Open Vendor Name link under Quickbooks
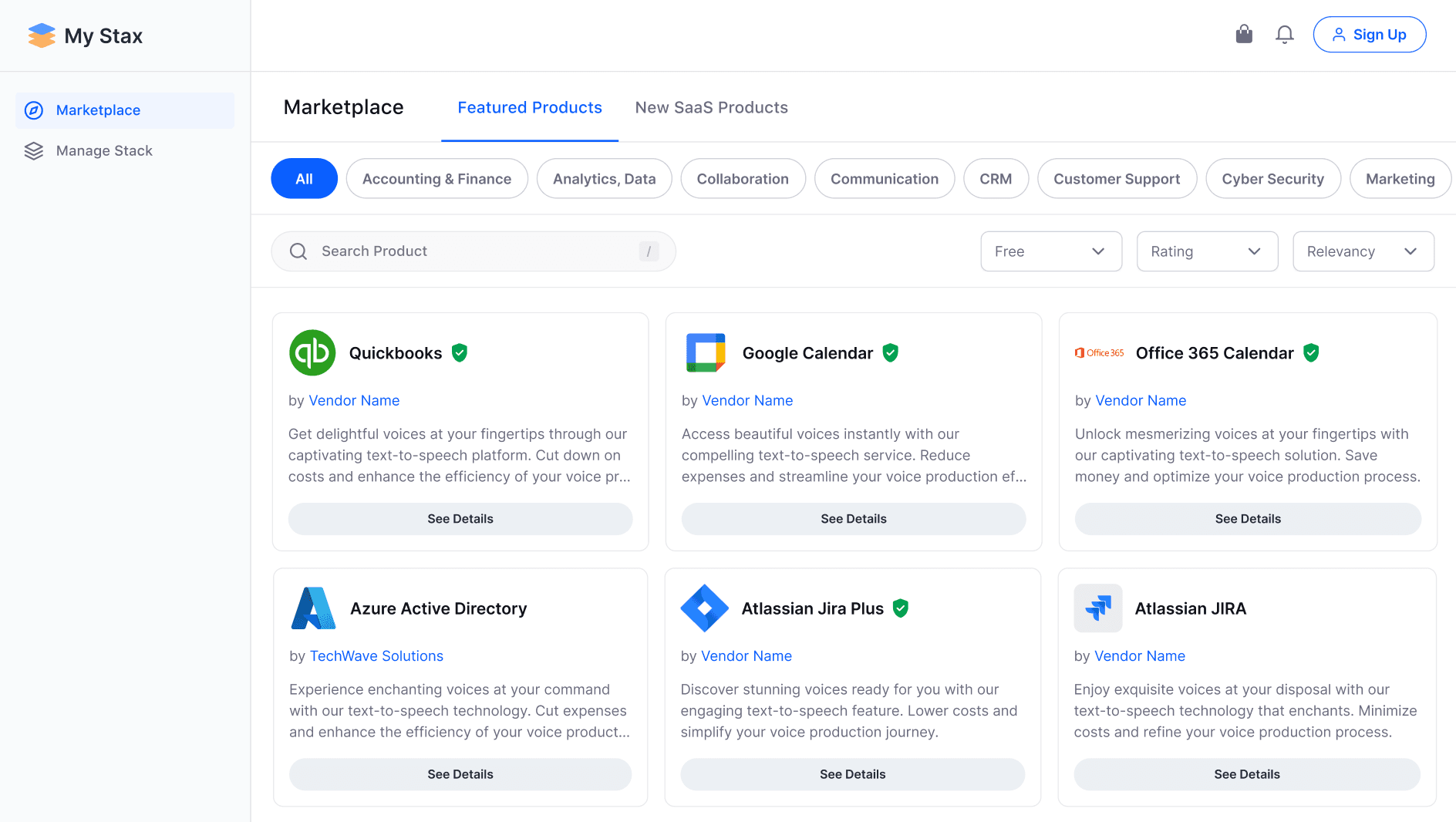Viewport: 1456px width, 822px height. [x=354, y=400]
